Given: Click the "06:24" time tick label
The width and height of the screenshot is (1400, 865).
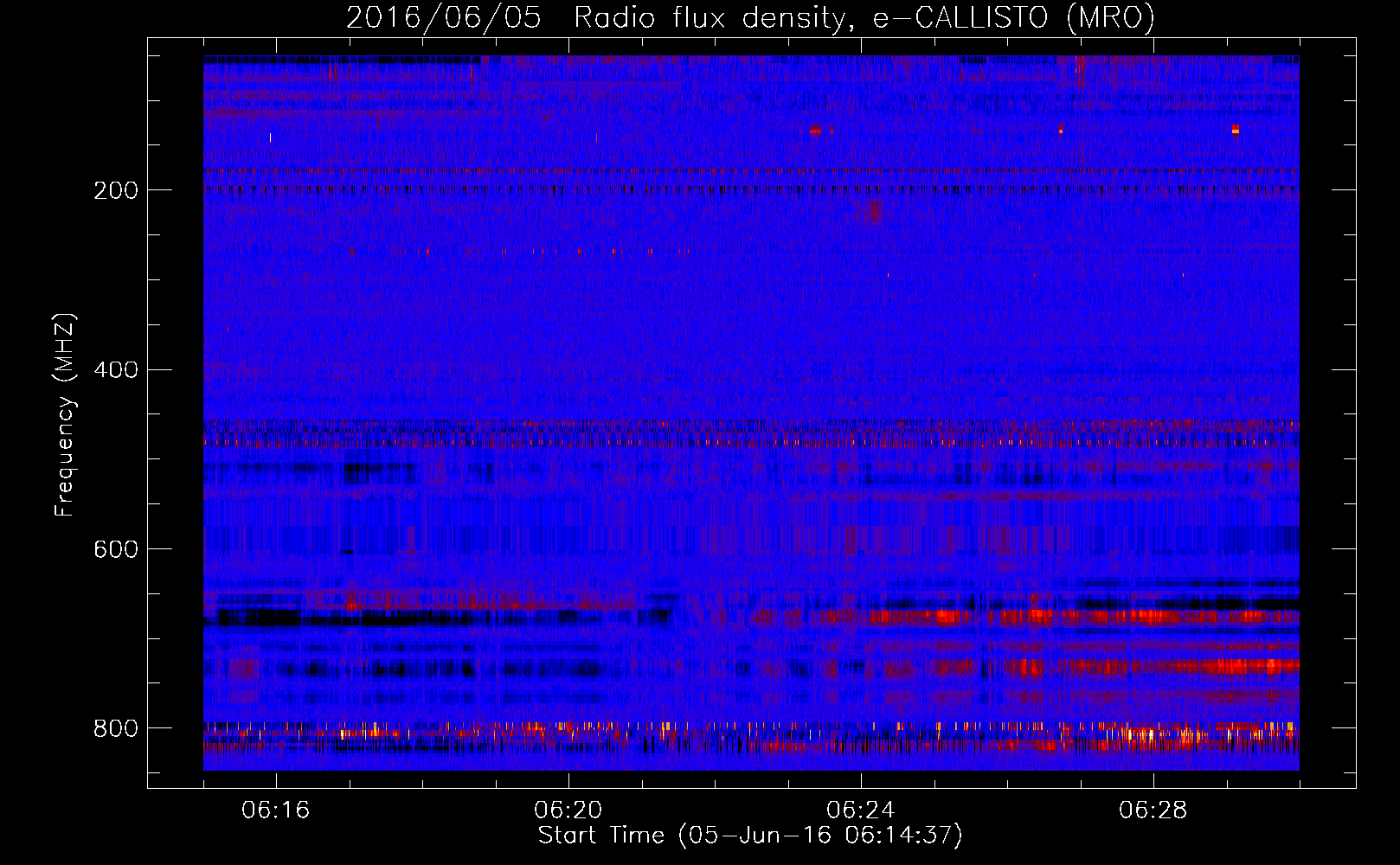Looking at the screenshot, I should tap(861, 811).
